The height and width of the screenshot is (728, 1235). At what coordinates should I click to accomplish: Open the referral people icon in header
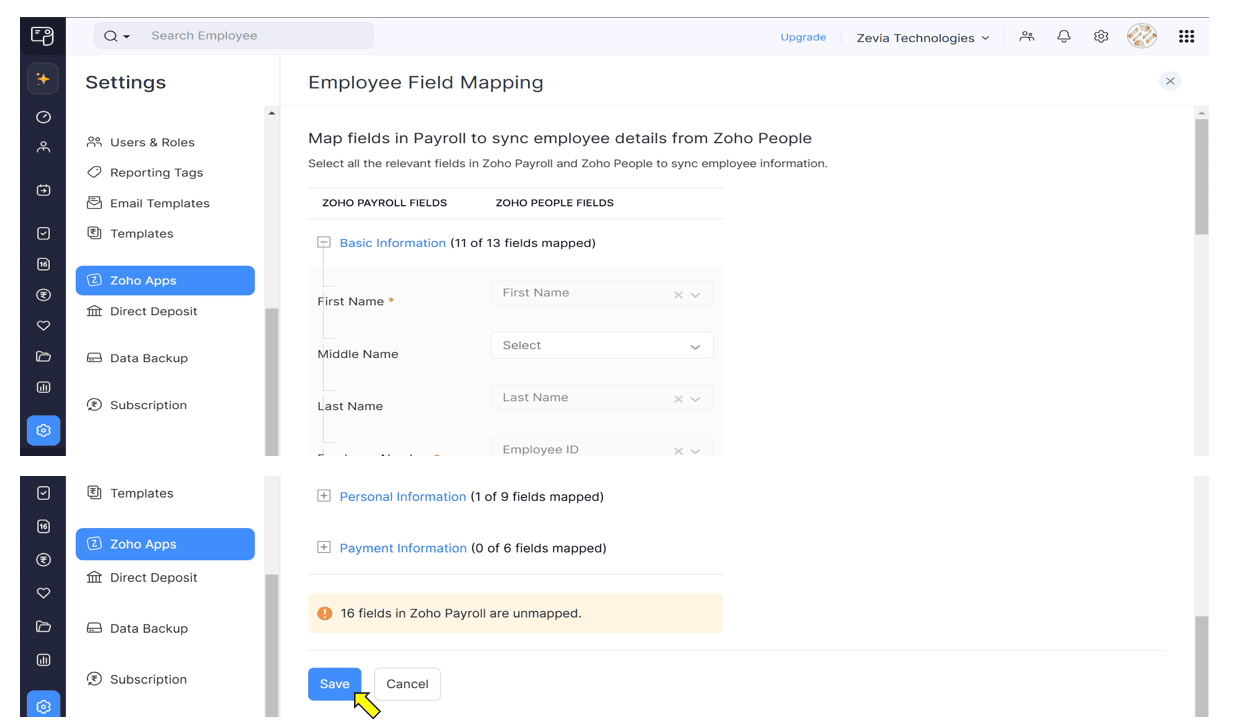[x=1027, y=36]
